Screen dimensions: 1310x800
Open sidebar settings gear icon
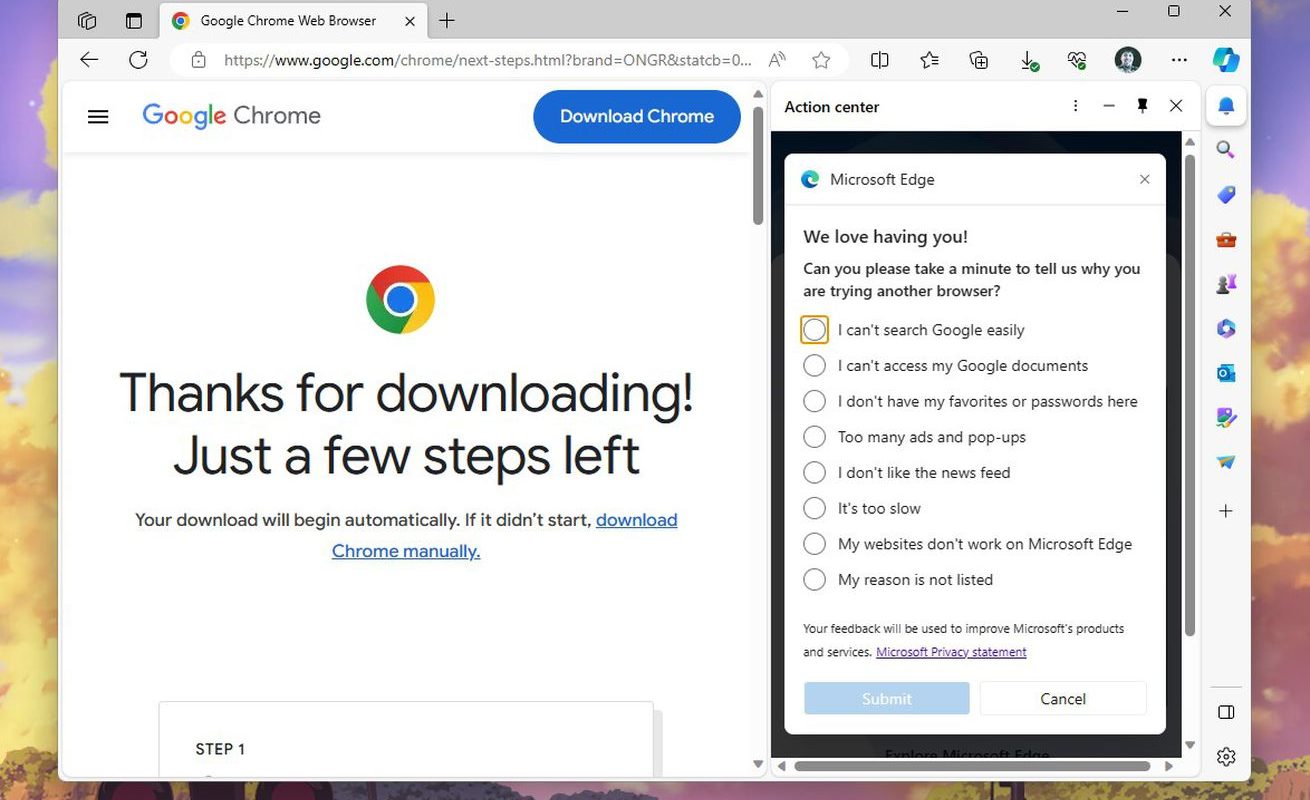[x=1227, y=756]
